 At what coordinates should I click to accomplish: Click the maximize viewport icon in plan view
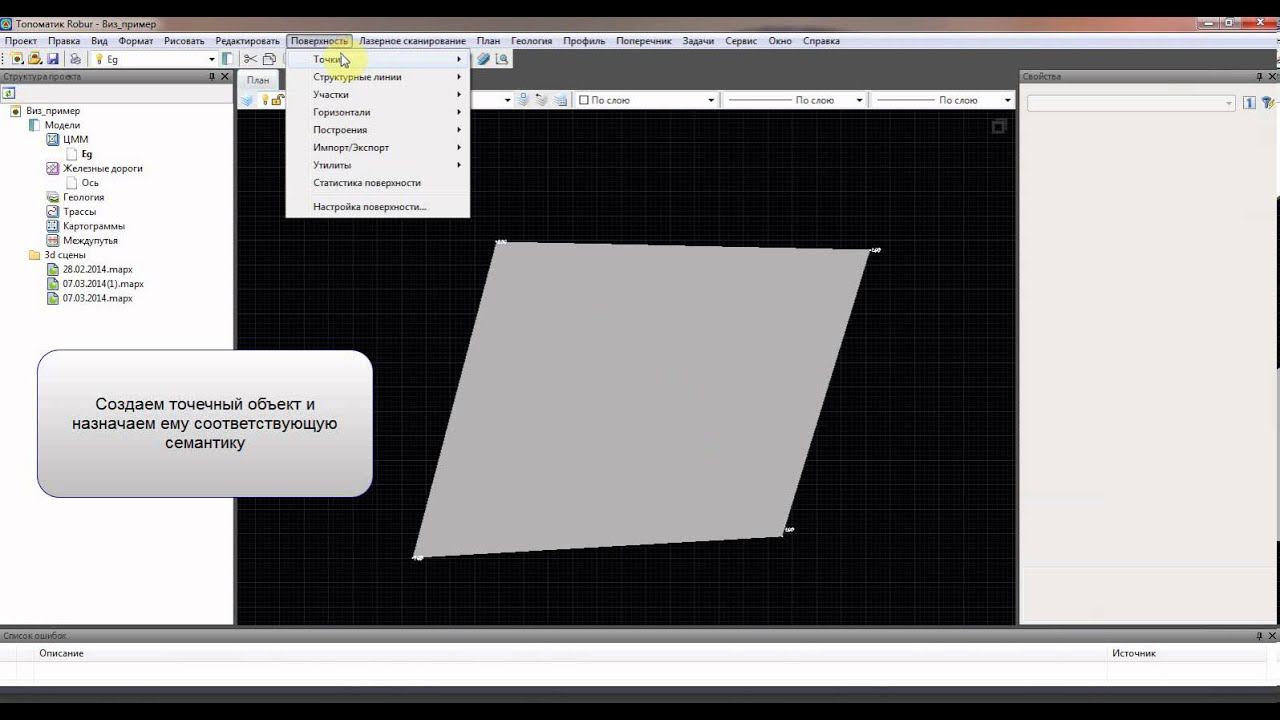tap(998, 127)
